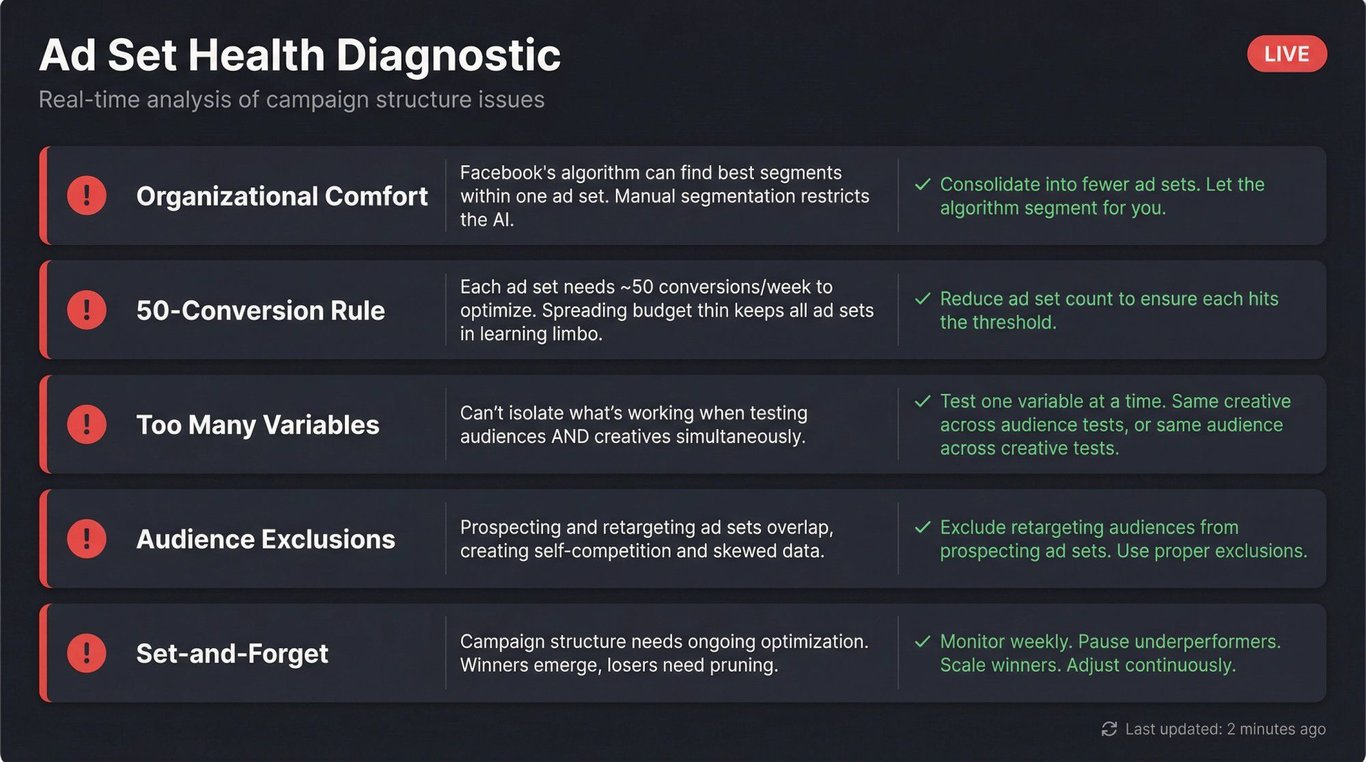The height and width of the screenshot is (762, 1366).
Task: Click the checkmark before Reduce ad set count
Action: pos(922,299)
